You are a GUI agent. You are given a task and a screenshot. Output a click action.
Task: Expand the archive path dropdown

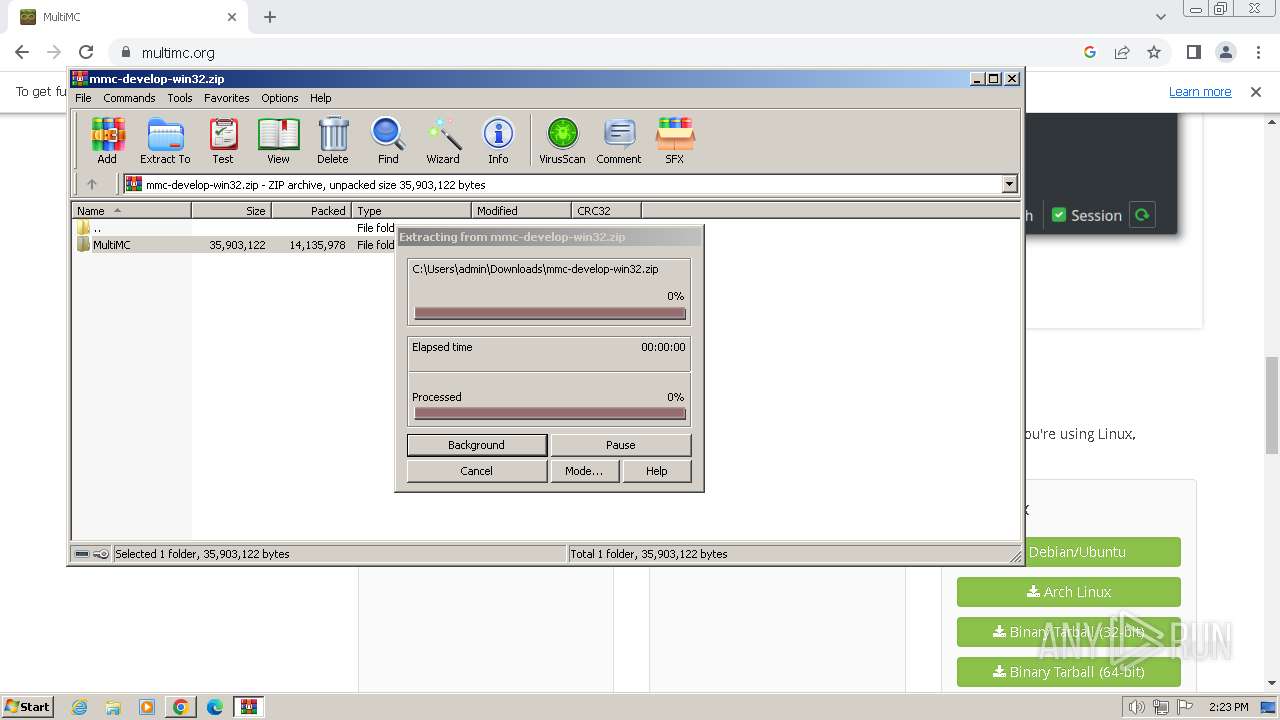pyautogui.click(x=1009, y=184)
